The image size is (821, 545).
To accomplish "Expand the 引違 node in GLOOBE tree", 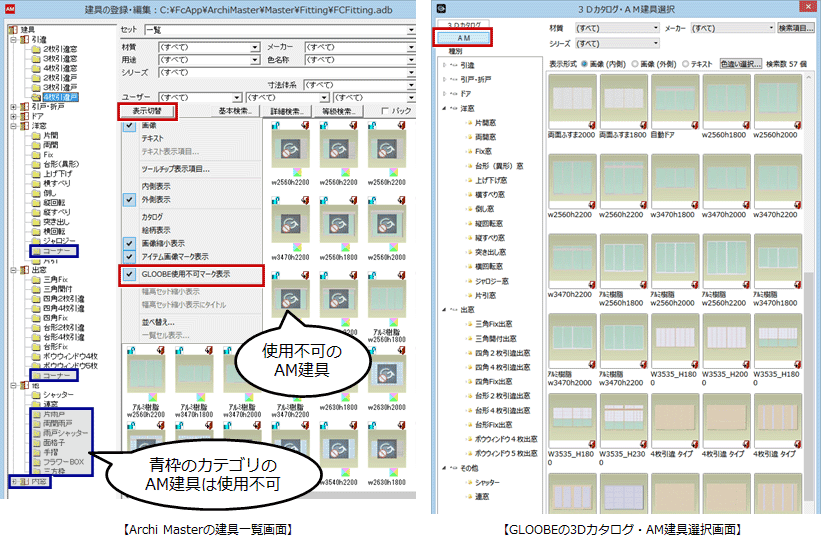I will [445, 65].
